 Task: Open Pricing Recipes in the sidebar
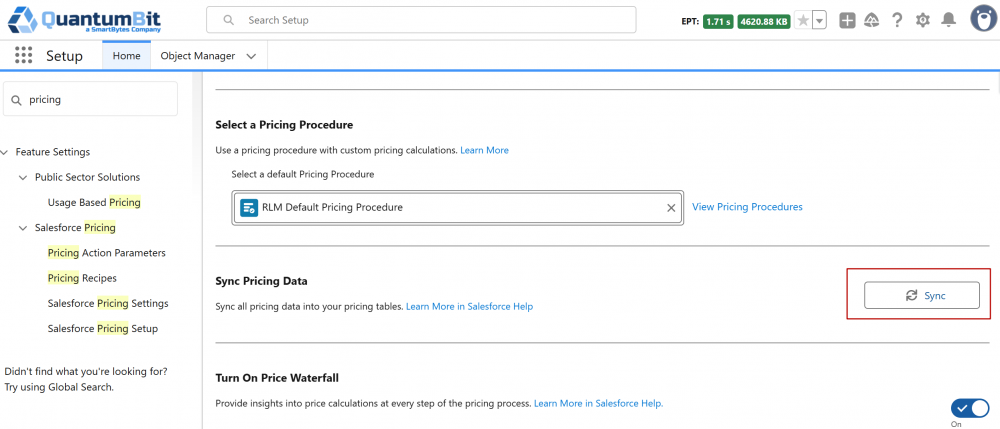click(x=82, y=278)
